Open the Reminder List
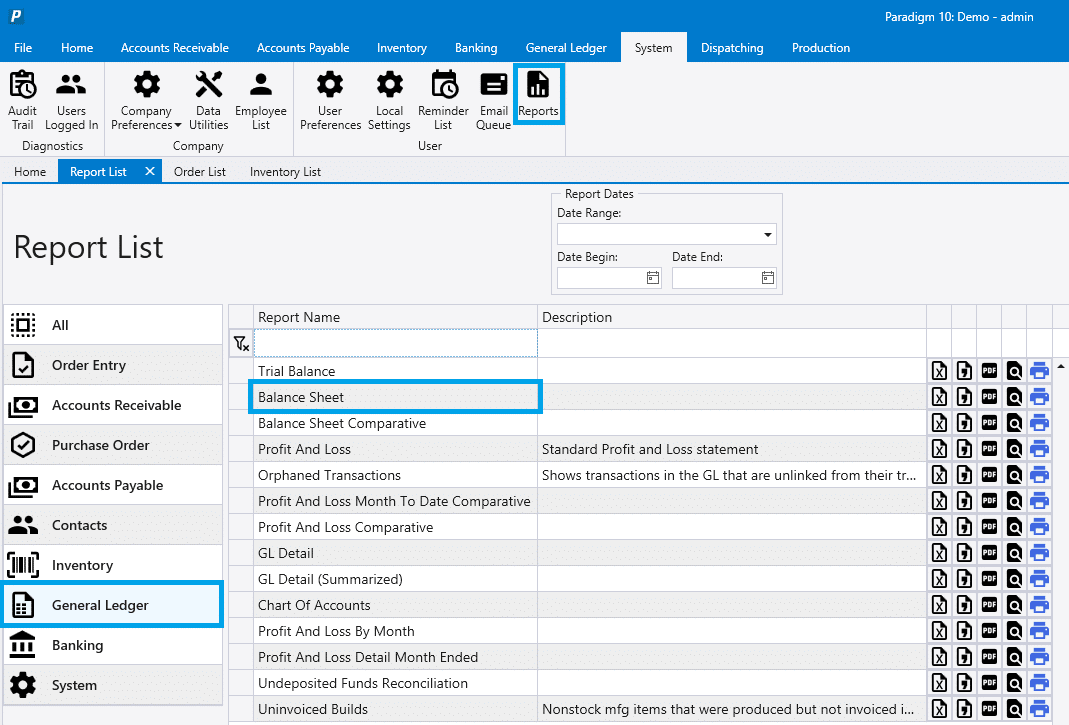The image size is (1069, 725). point(443,97)
